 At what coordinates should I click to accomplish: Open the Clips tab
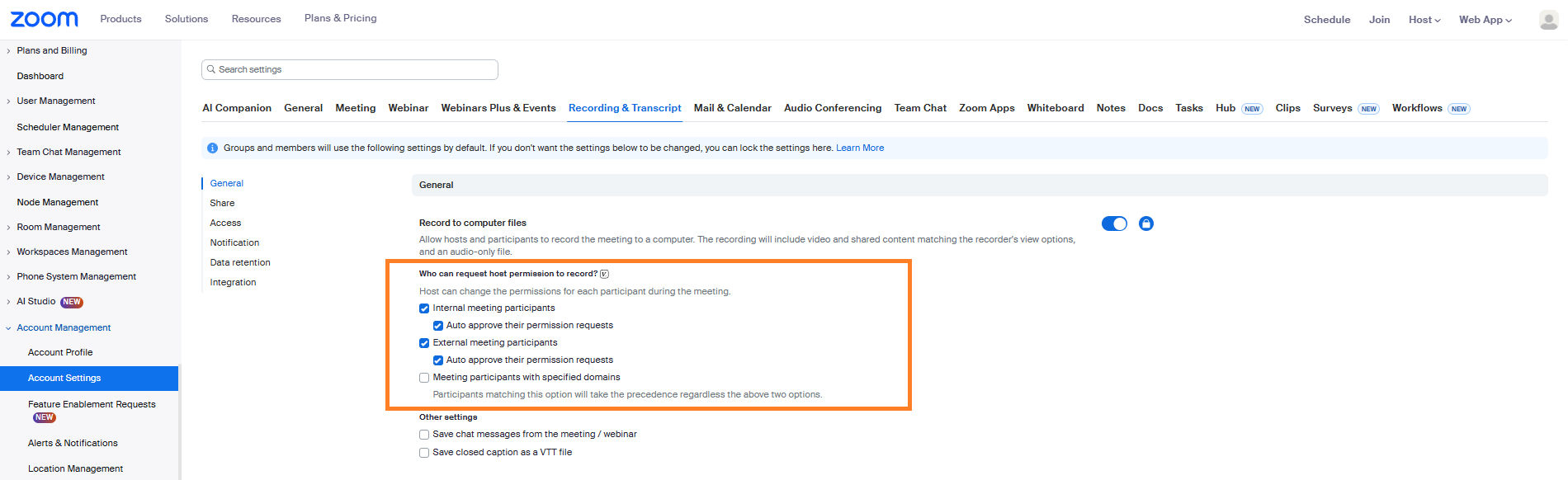point(1287,108)
